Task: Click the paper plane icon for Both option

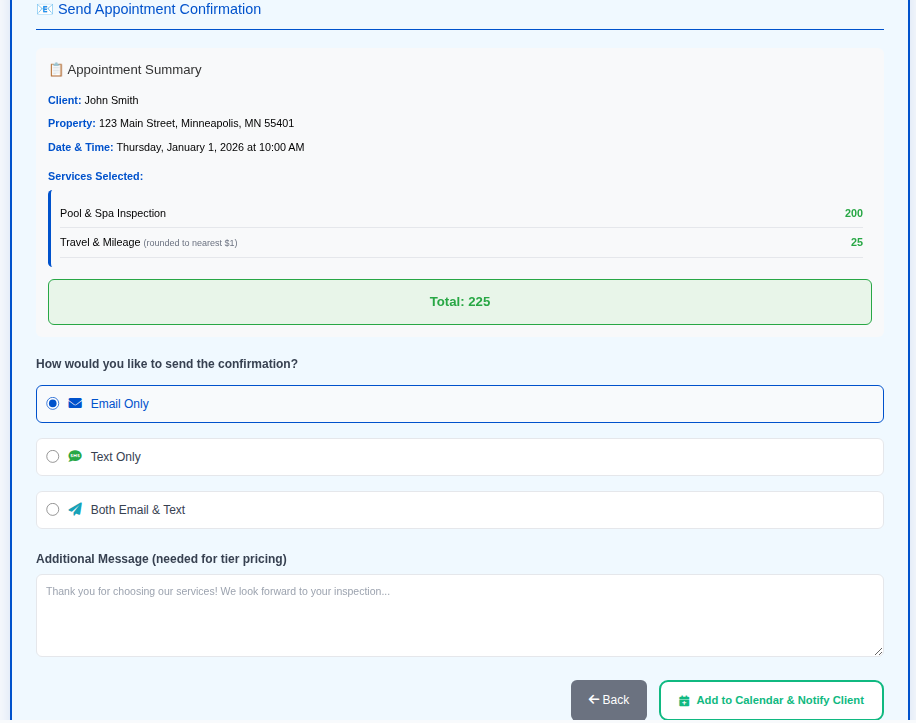Action: (x=75, y=510)
